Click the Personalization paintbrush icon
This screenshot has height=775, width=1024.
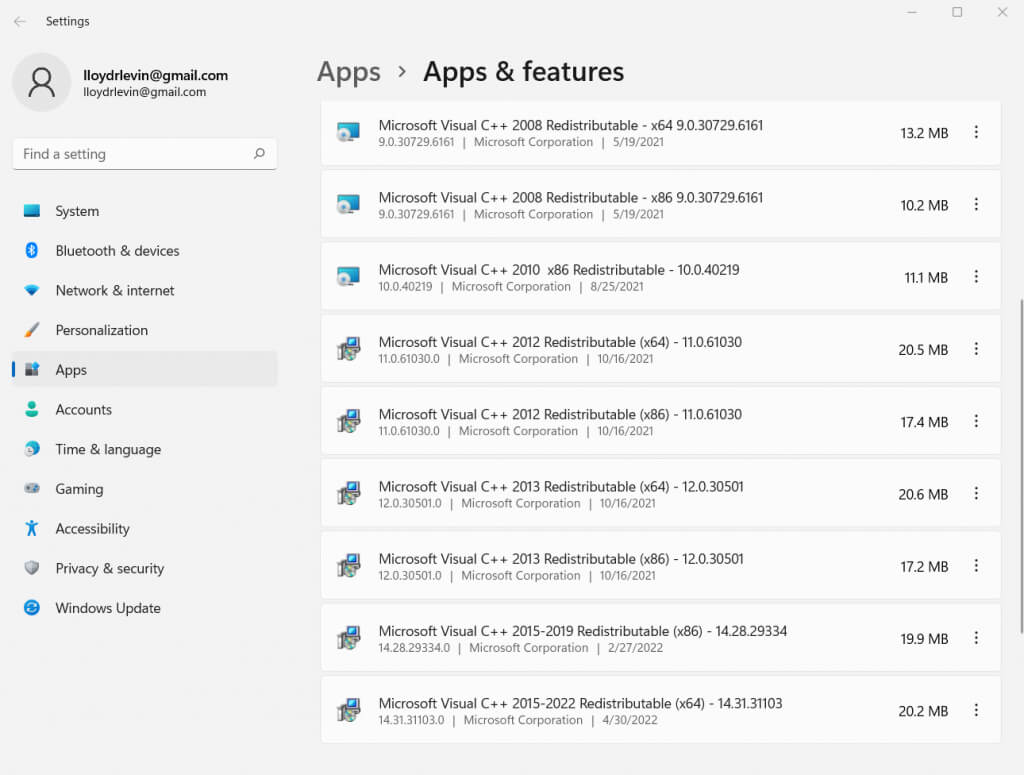pyautogui.click(x=32, y=330)
